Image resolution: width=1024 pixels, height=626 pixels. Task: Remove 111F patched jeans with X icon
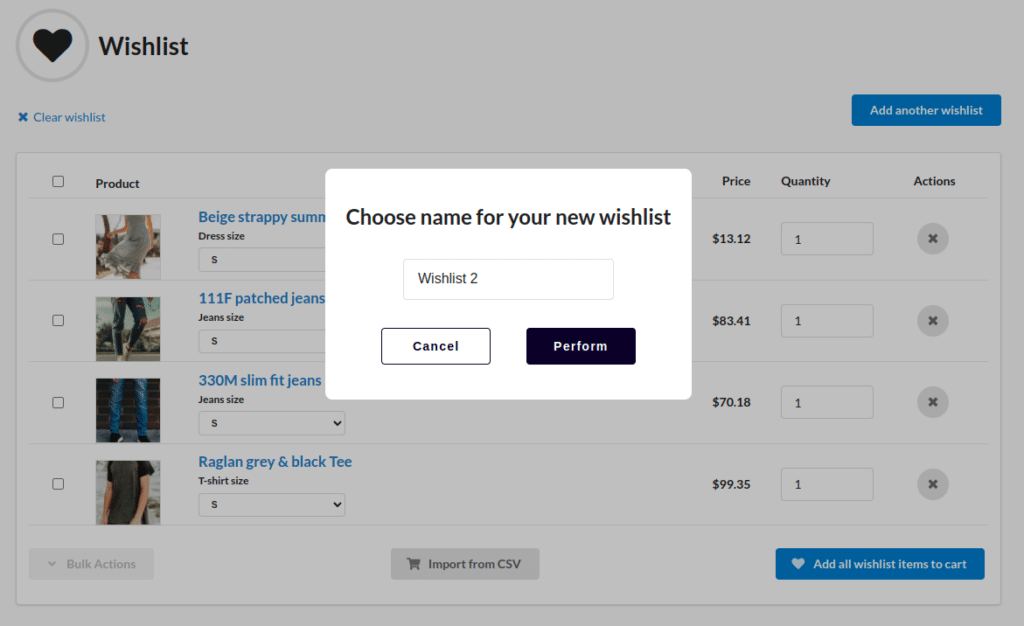pos(933,321)
